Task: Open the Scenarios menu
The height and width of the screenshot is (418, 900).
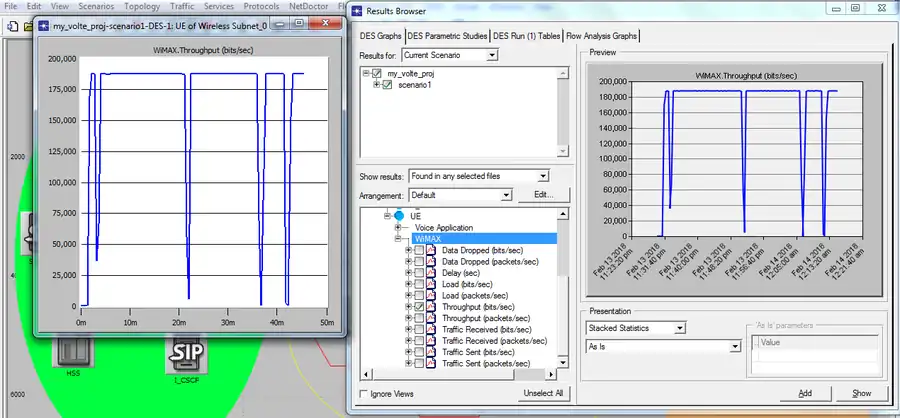Action: click(x=96, y=6)
